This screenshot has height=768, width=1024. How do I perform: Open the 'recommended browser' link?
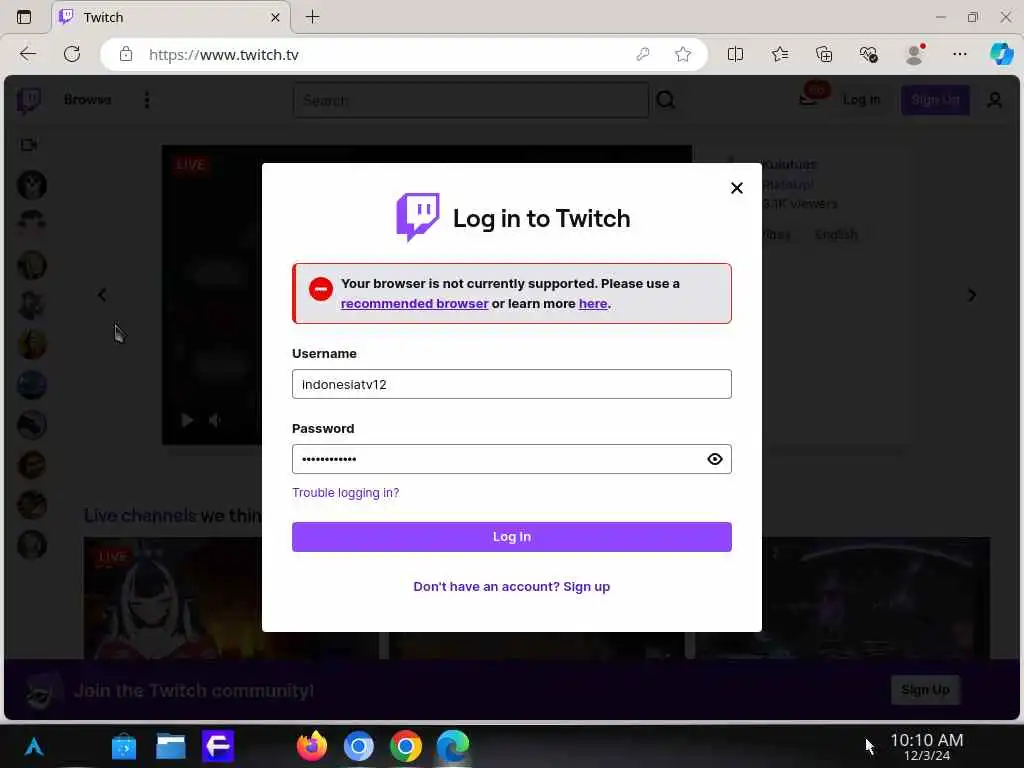414,304
